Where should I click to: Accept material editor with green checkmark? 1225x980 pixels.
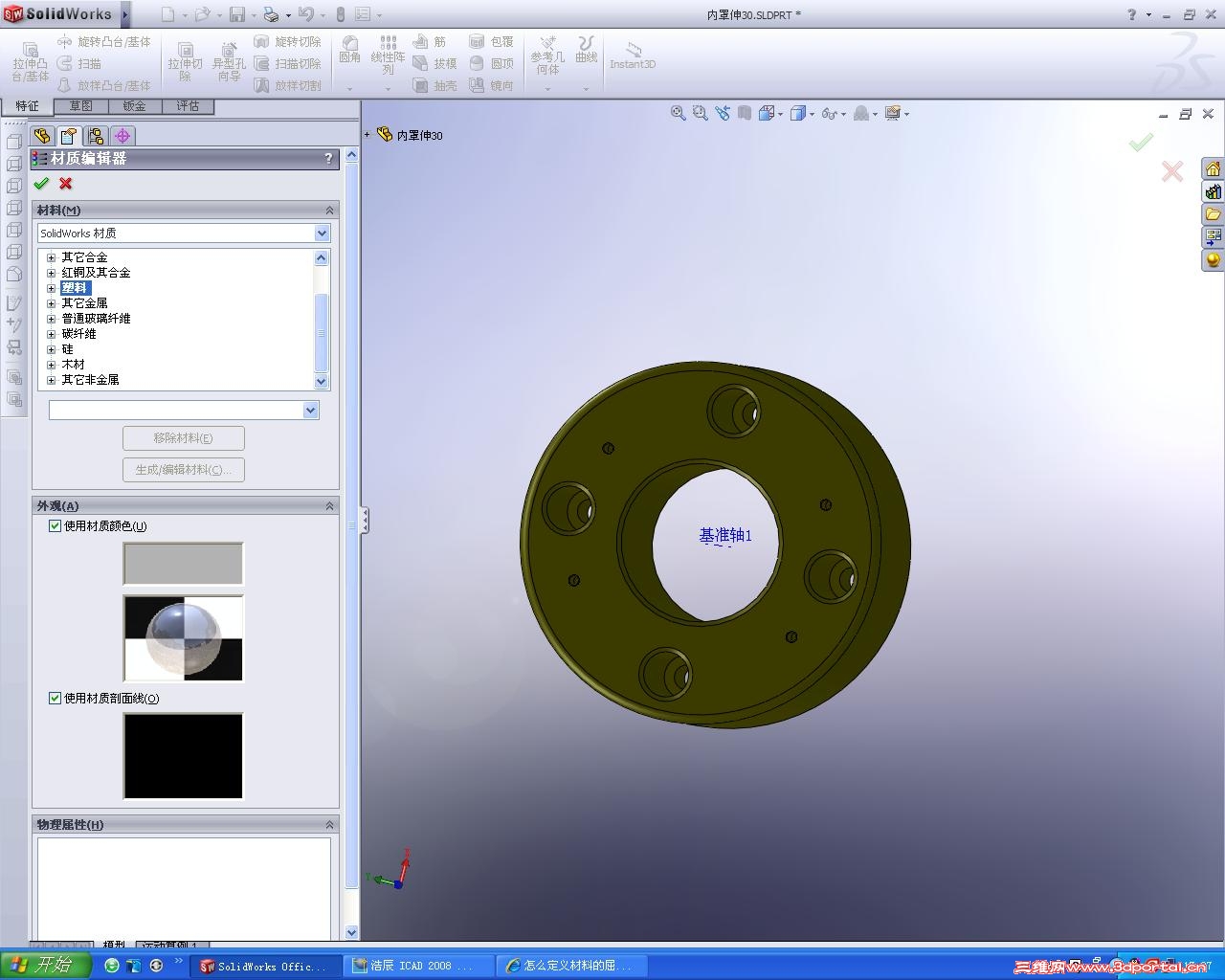click(x=41, y=184)
